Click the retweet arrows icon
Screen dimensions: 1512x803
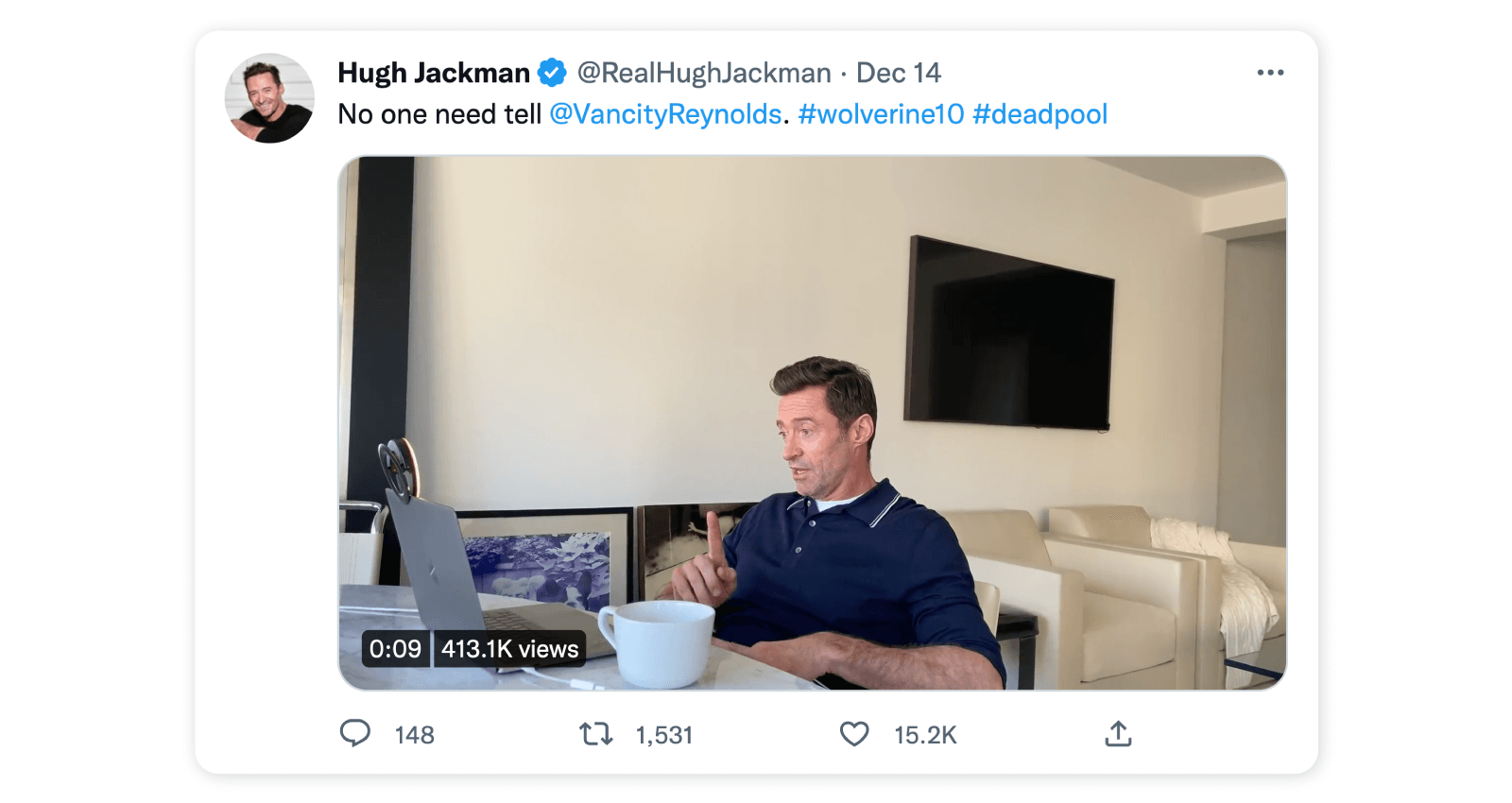[x=595, y=734]
